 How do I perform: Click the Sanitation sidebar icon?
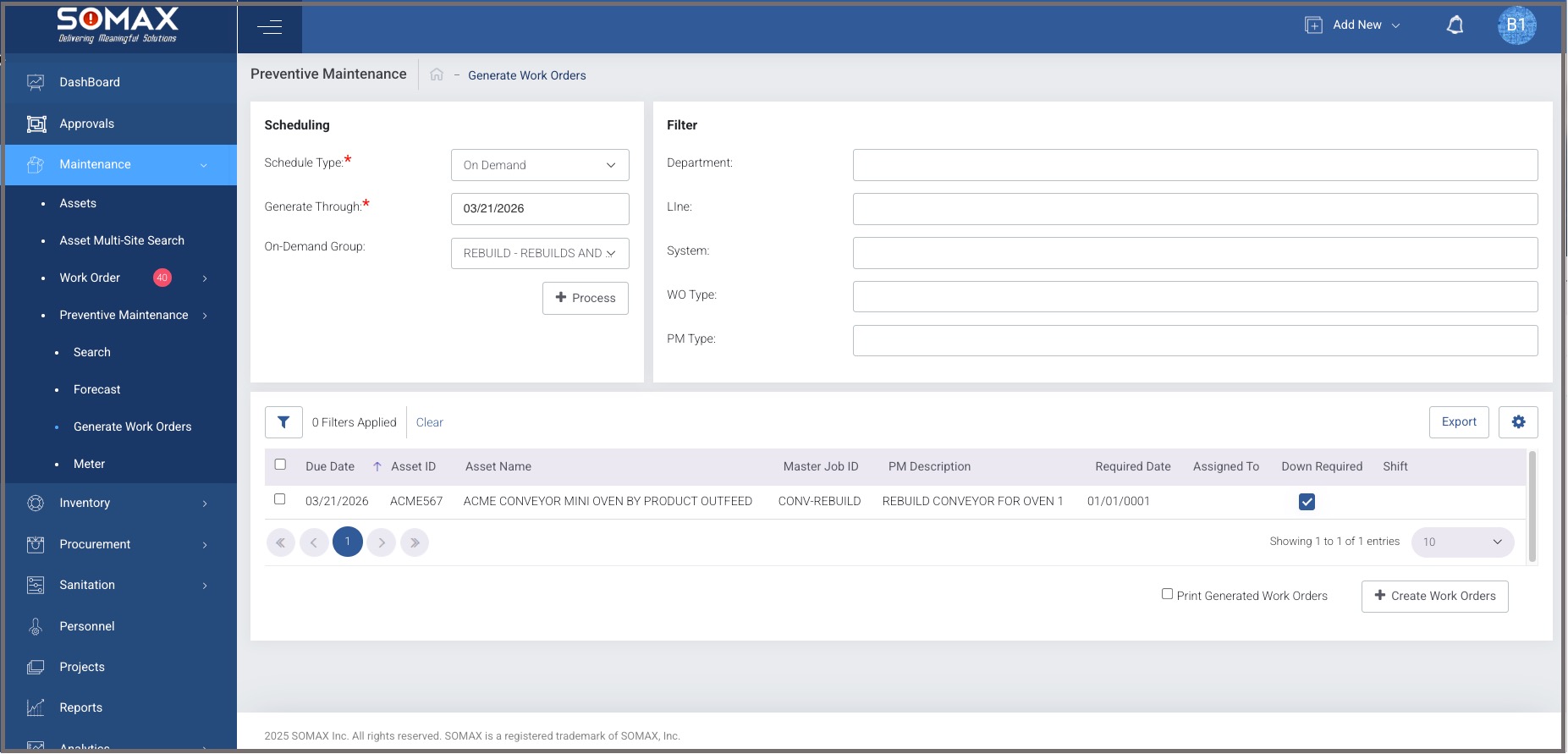[x=36, y=585]
